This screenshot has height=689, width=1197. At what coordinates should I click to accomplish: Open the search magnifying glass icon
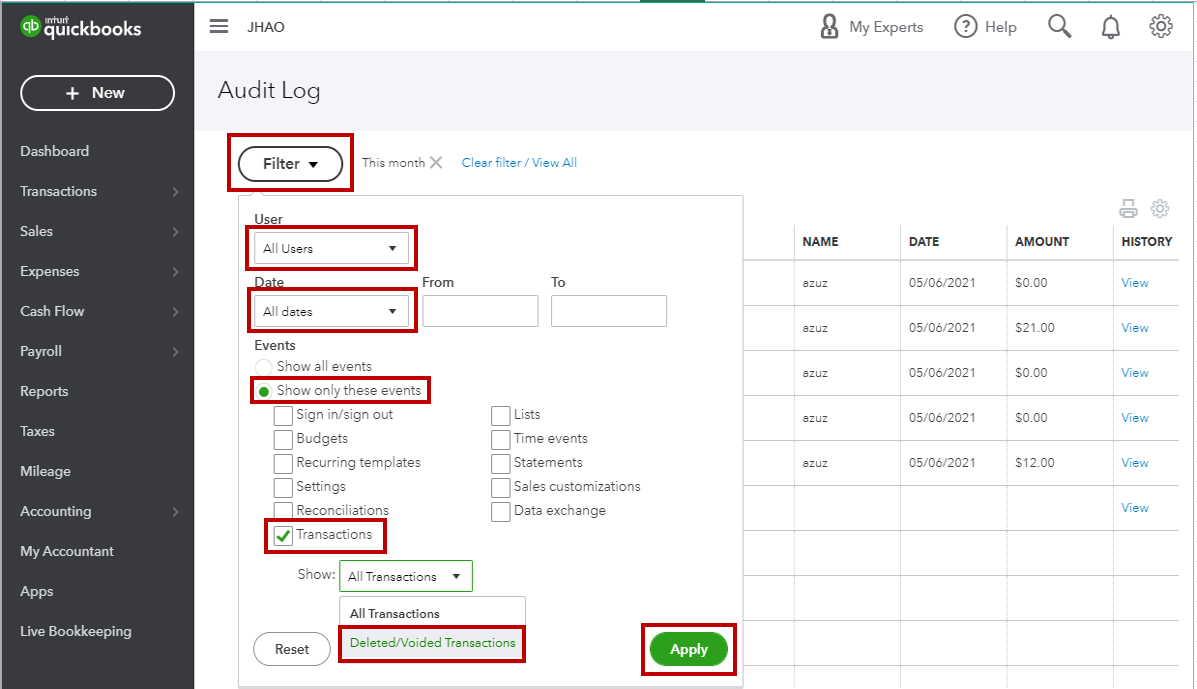point(1059,27)
